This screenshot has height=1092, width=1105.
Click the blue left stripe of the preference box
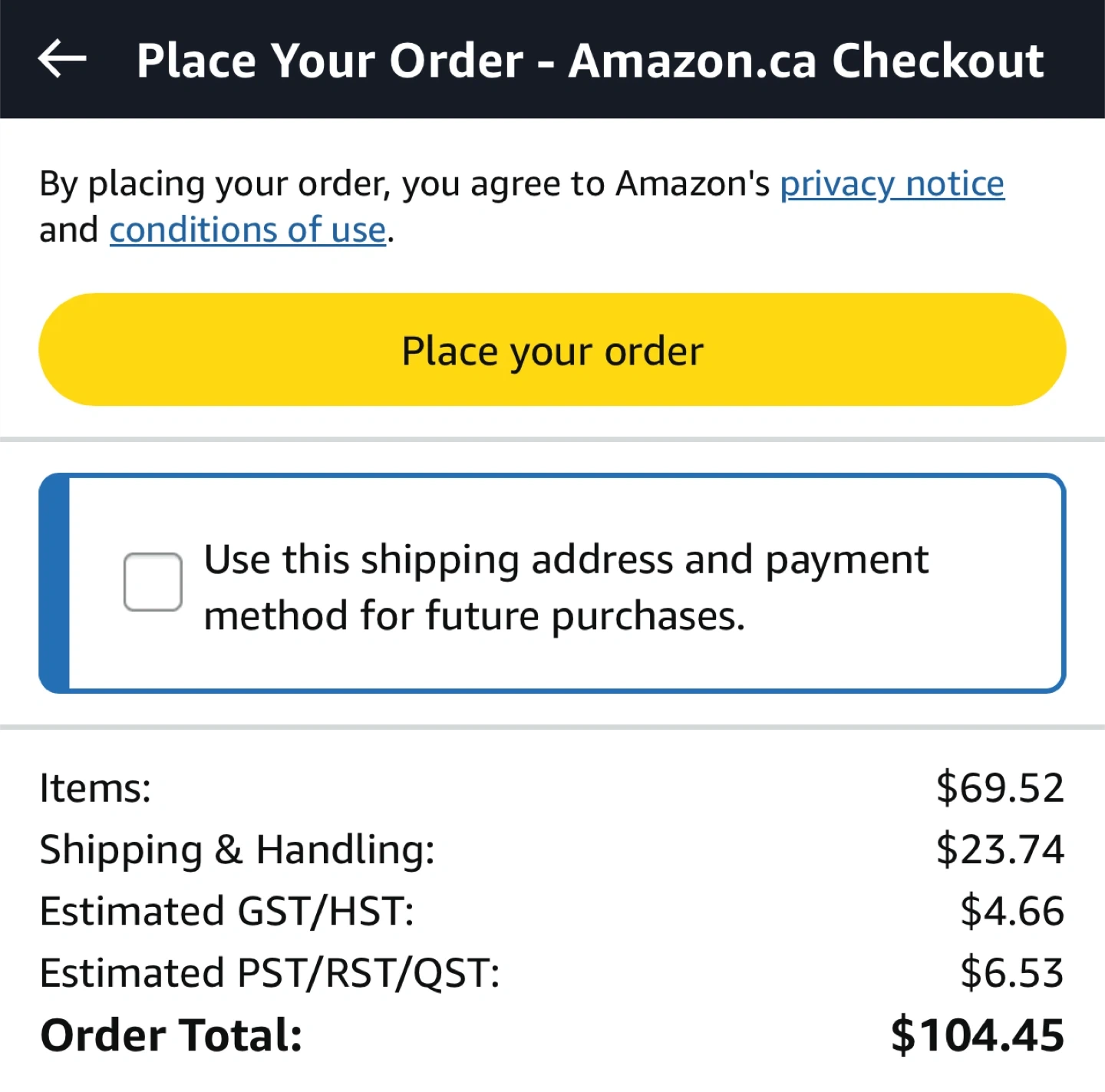point(54,583)
